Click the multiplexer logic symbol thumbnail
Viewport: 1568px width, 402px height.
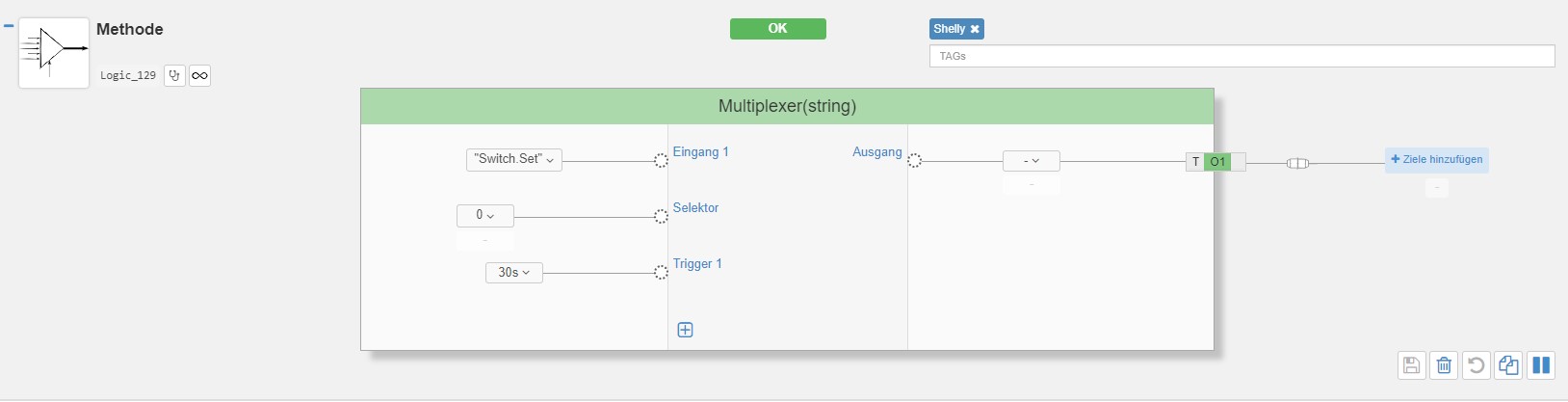54,53
